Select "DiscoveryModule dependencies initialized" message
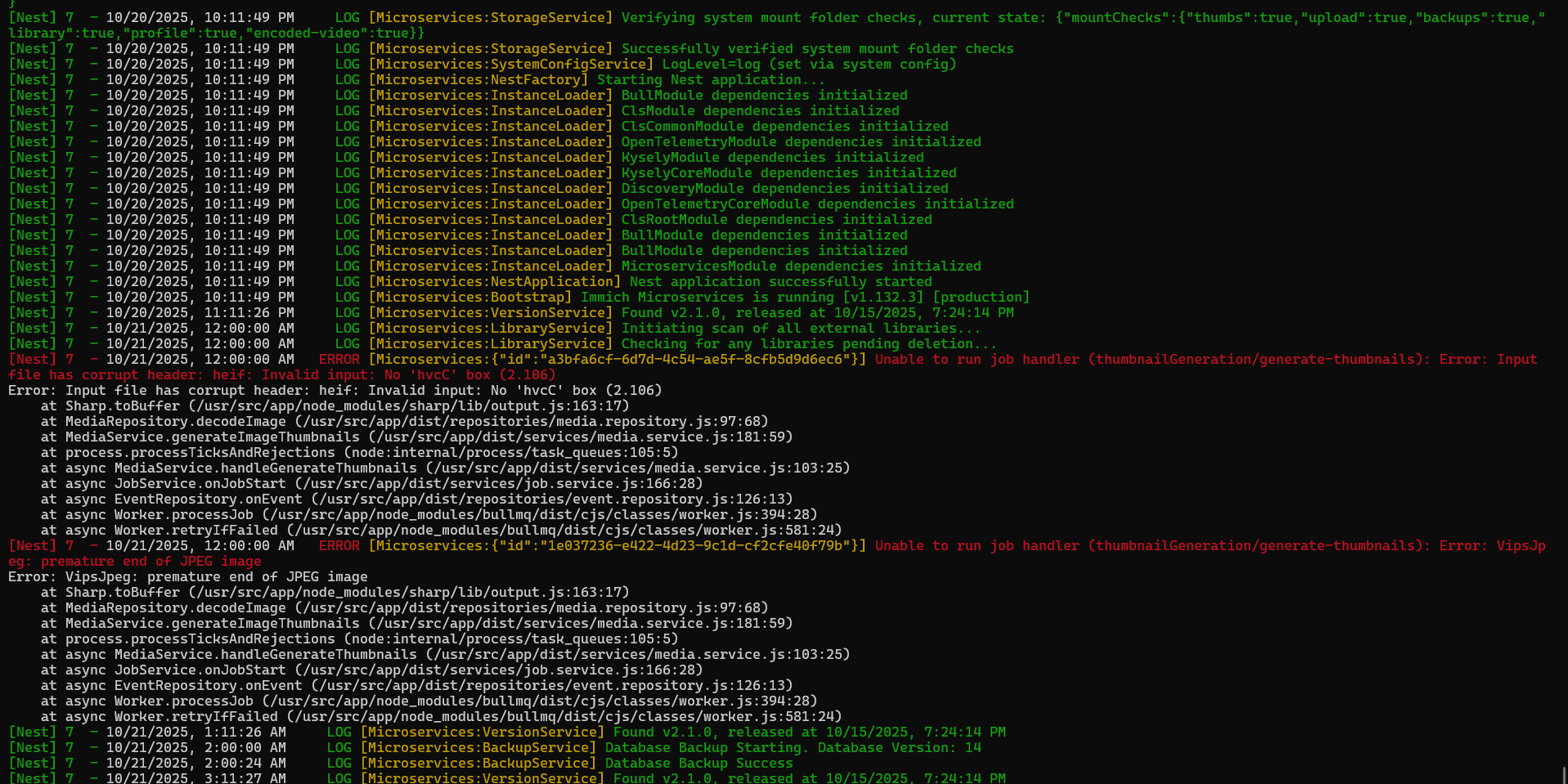Viewport: 1568px width, 784px height. click(784, 189)
